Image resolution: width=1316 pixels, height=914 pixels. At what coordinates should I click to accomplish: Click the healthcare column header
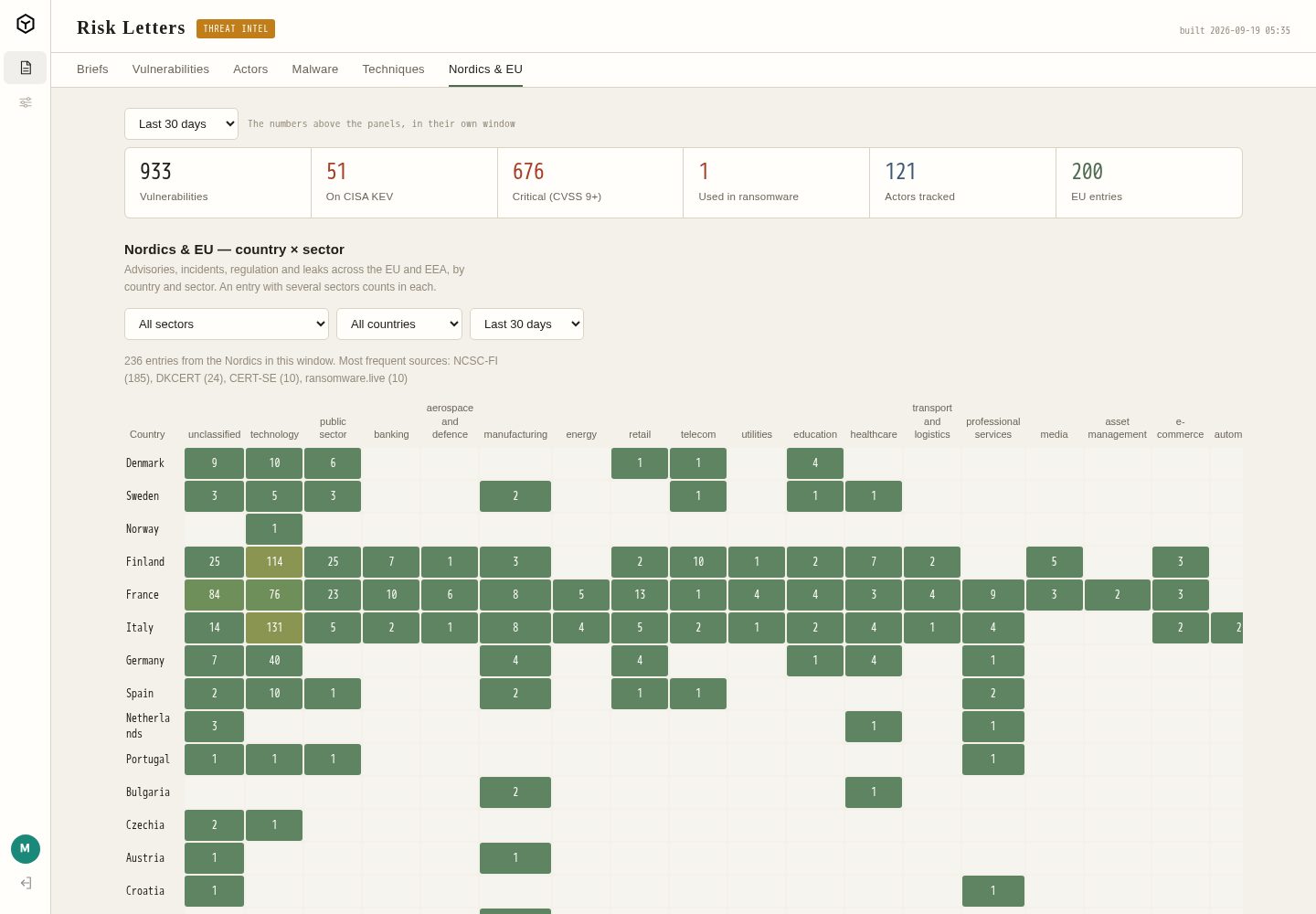pyautogui.click(x=874, y=434)
